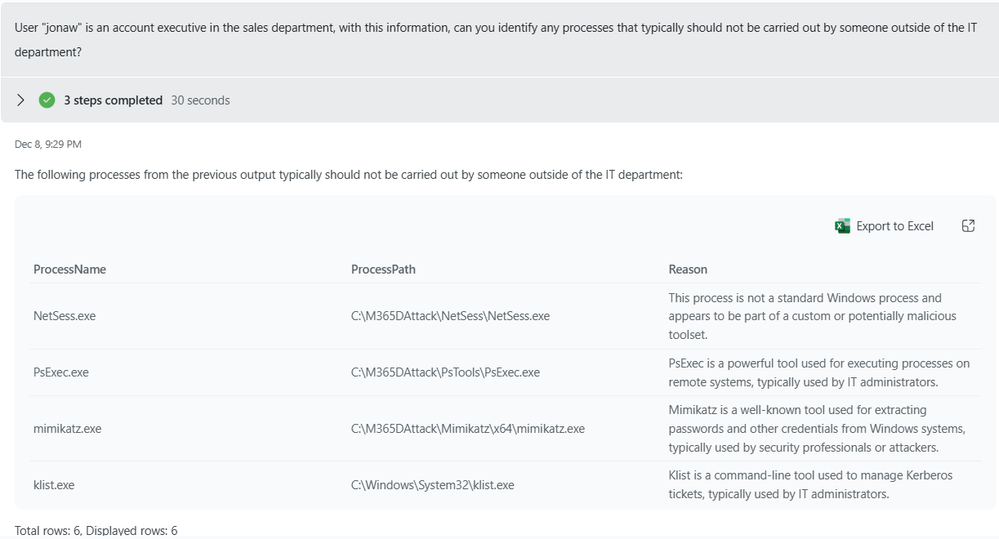This screenshot has height=539, width=999.
Task: Export the table to Excel
Action: tap(884, 226)
